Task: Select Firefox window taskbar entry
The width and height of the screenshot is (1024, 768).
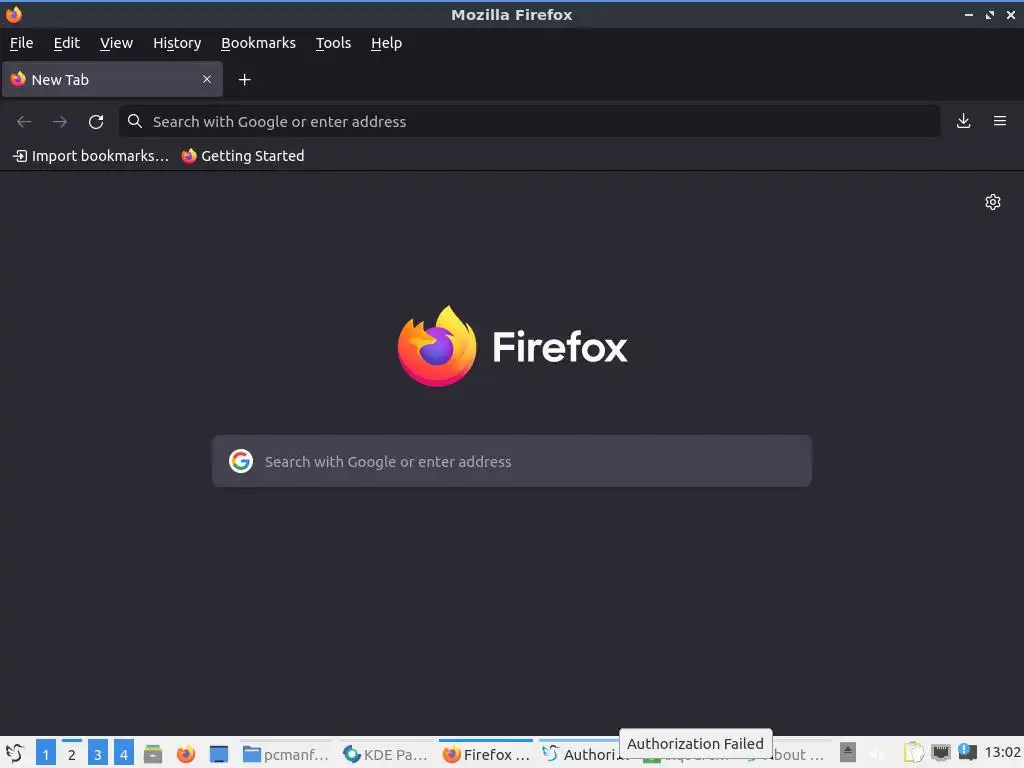Action: point(486,754)
